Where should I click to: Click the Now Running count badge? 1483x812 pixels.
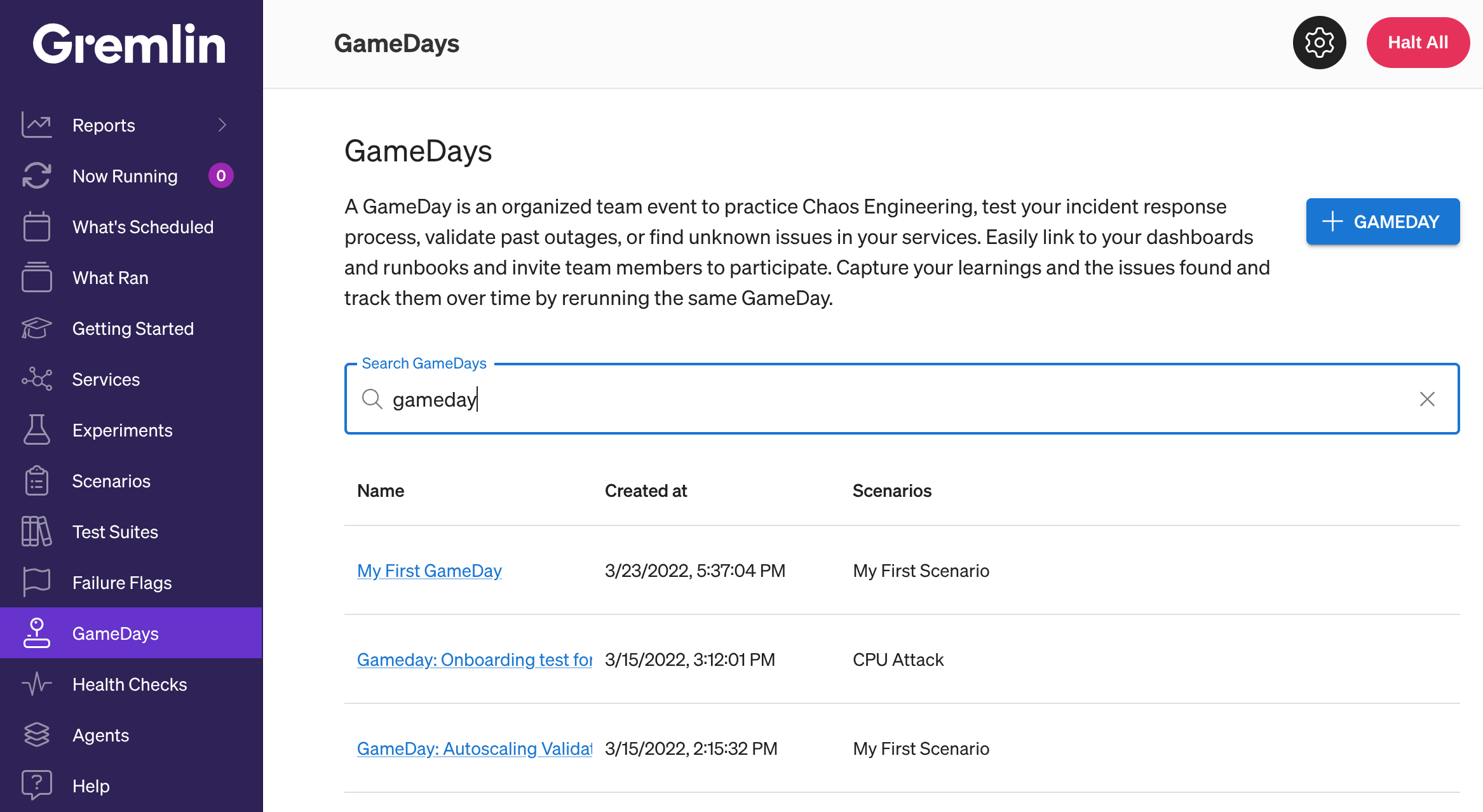tap(220, 175)
